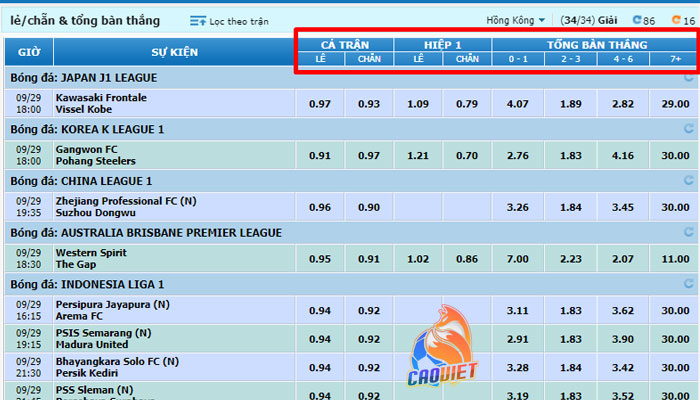Select Kawasaki Frontale full-match even odds 0.93
Image resolution: width=700 pixels, height=400 pixels.
tap(369, 104)
